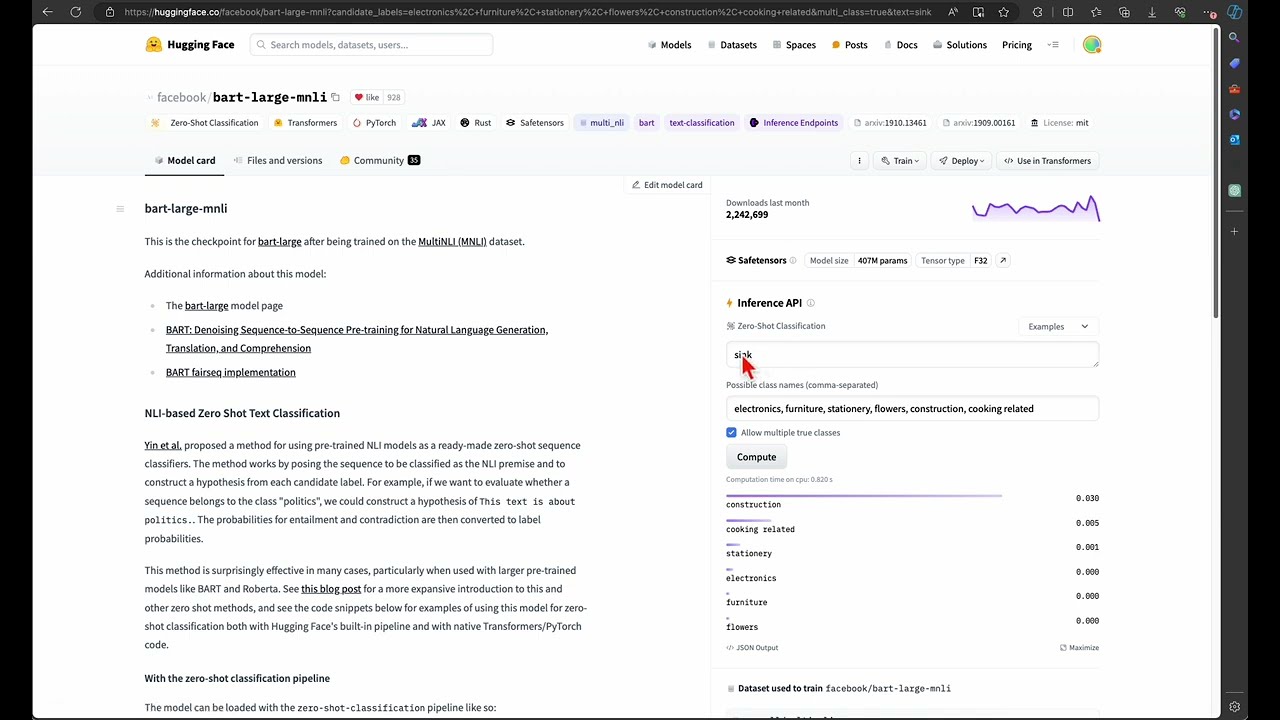Edit the possible class names field
The height and width of the screenshot is (720, 1280).
pyautogui.click(x=912, y=409)
